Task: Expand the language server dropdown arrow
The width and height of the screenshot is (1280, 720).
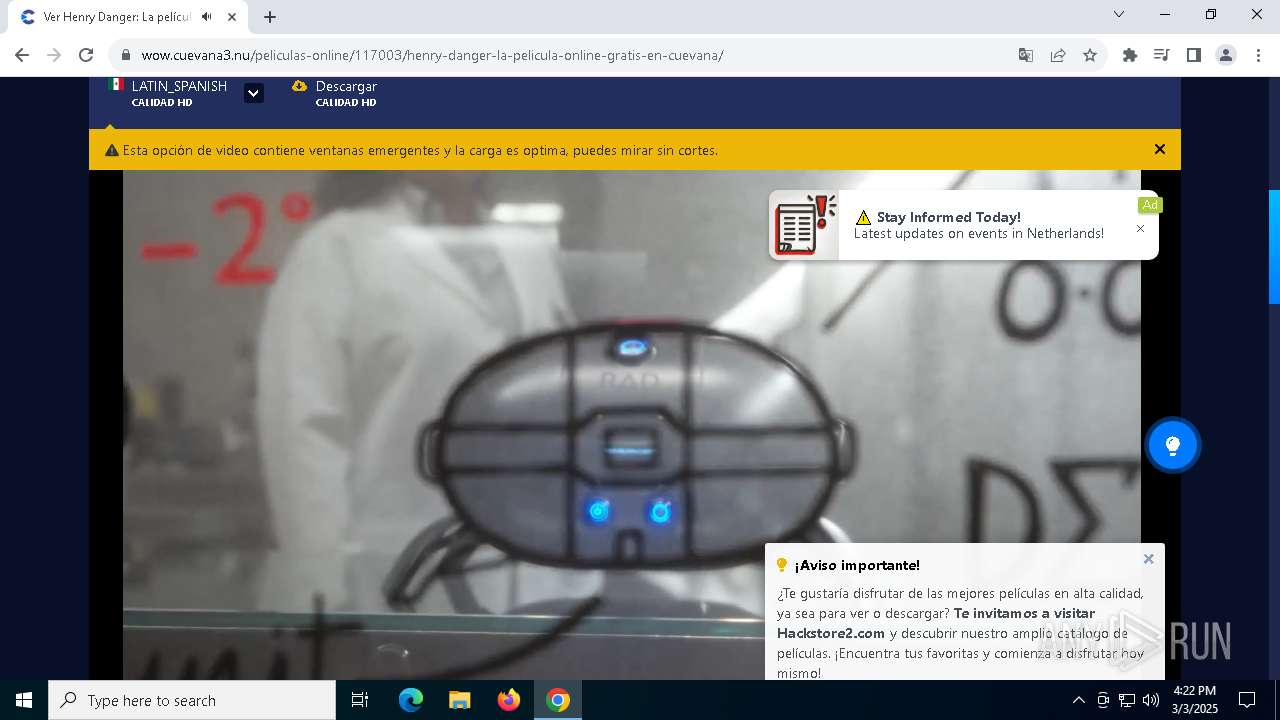Action: point(254,93)
